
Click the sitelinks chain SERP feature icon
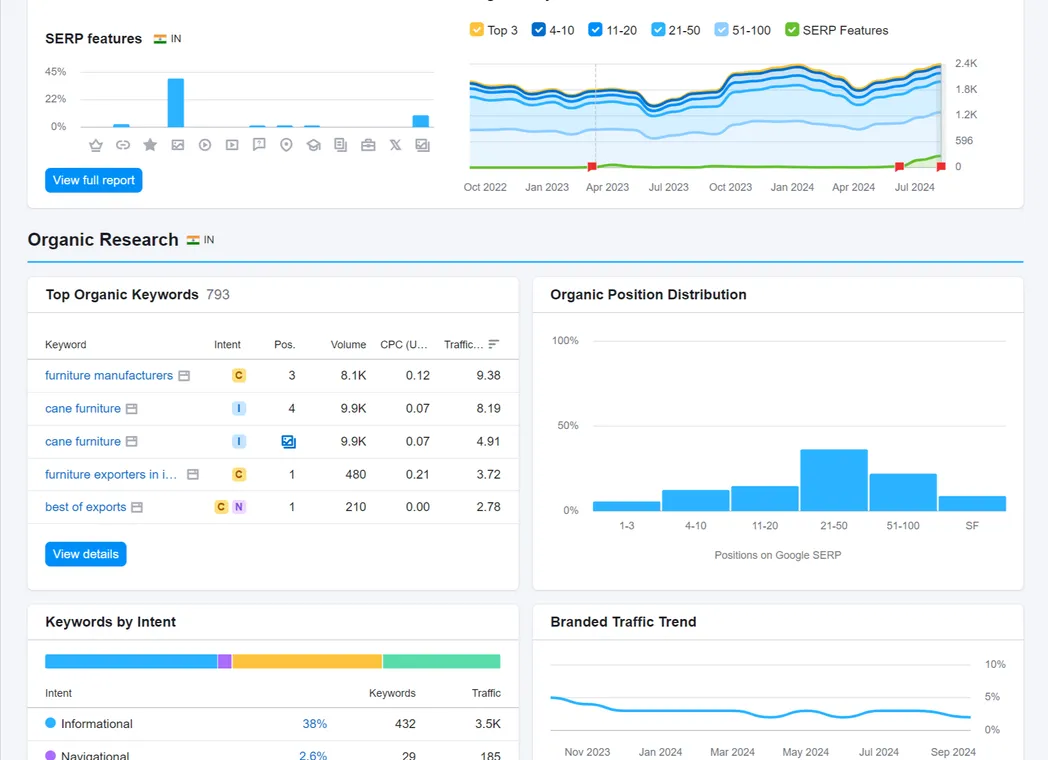pyautogui.click(x=123, y=145)
